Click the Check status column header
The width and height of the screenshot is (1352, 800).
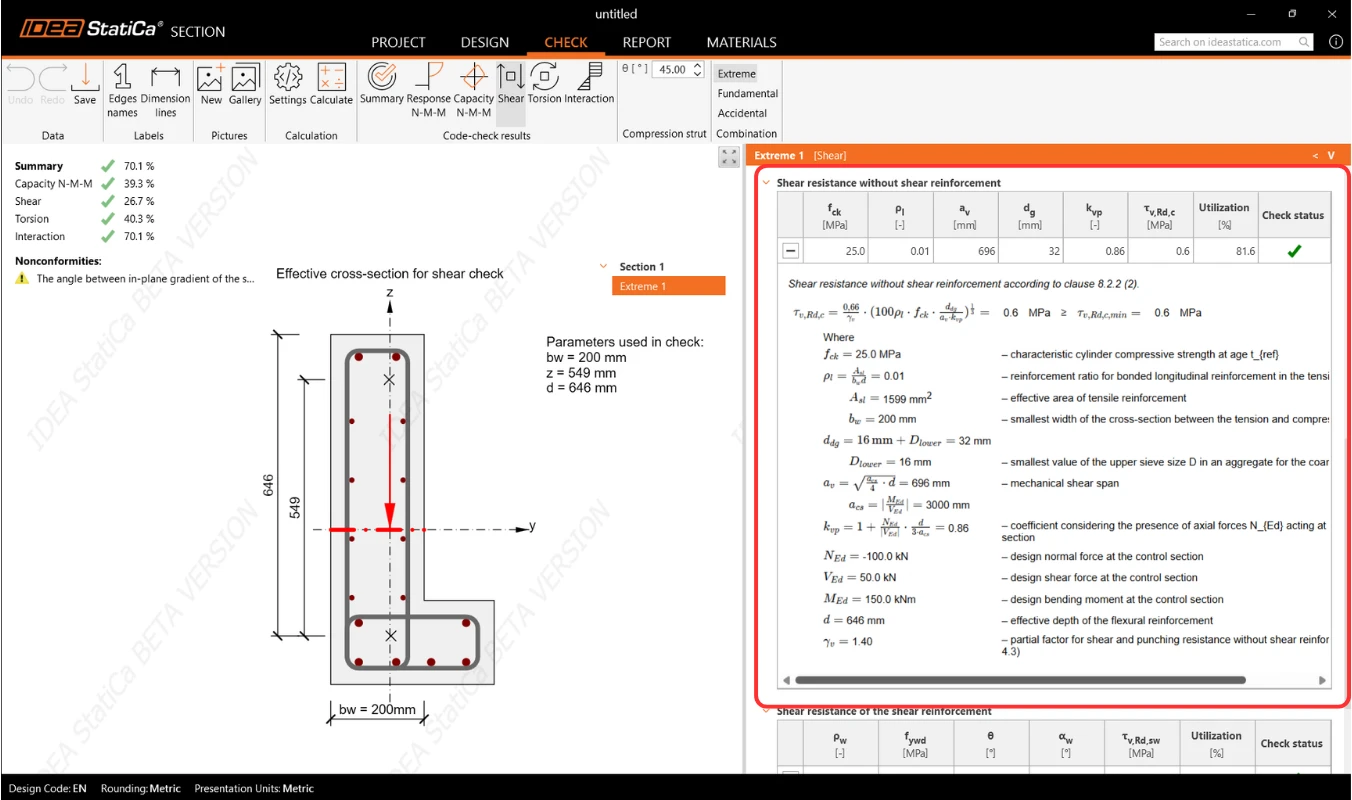click(1293, 215)
